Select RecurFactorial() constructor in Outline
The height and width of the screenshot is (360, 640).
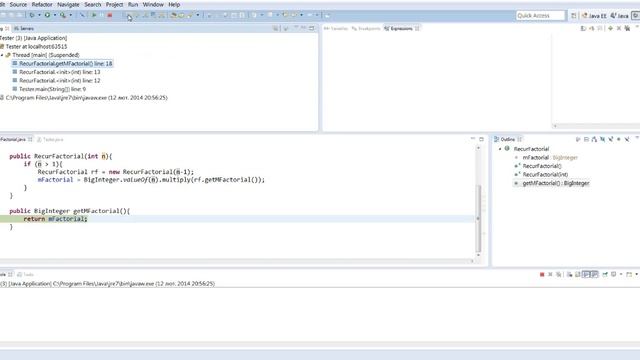(x=538, y=166)
